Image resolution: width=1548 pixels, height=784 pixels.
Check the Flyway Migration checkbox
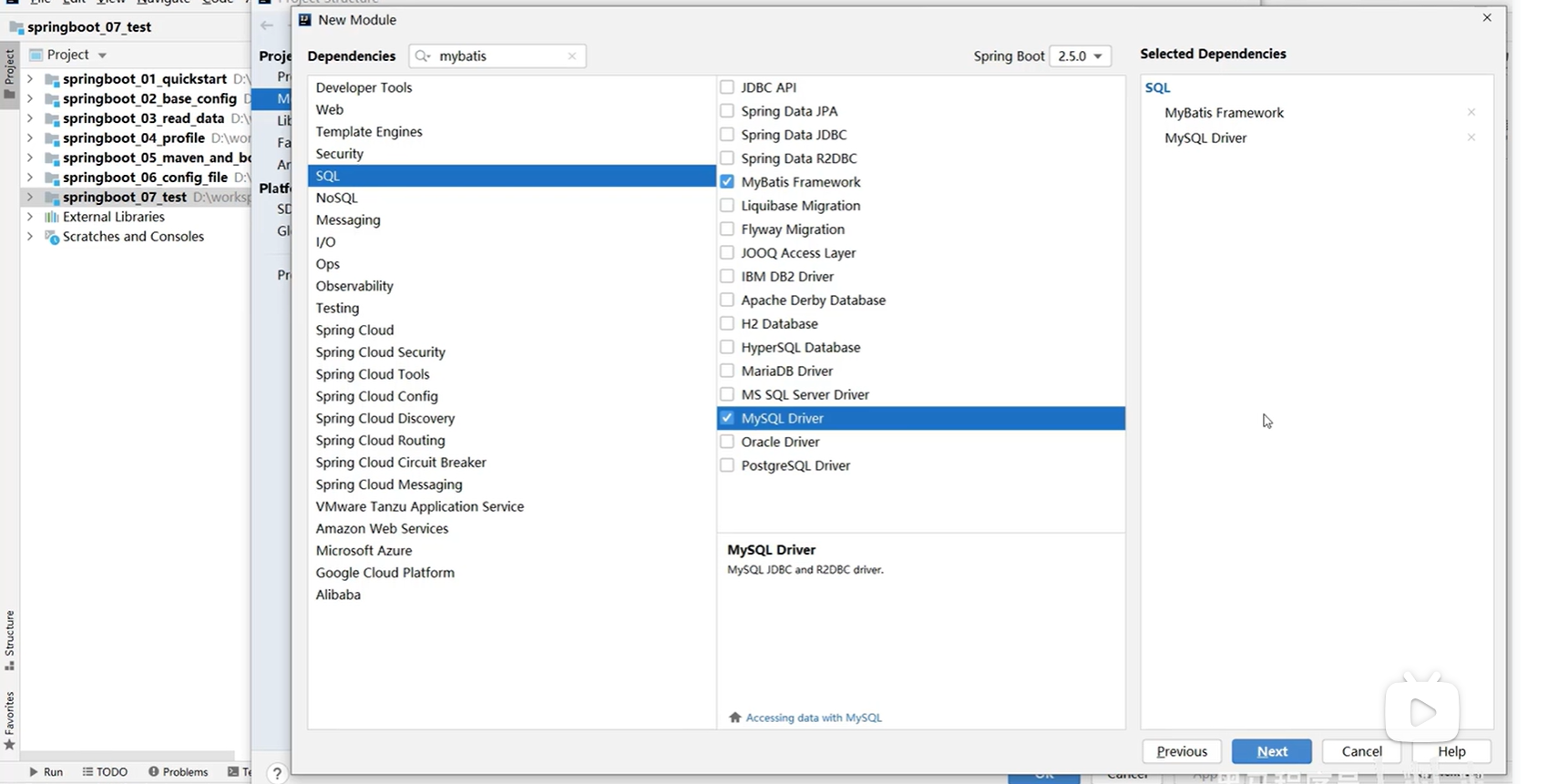tap(727, 229)
